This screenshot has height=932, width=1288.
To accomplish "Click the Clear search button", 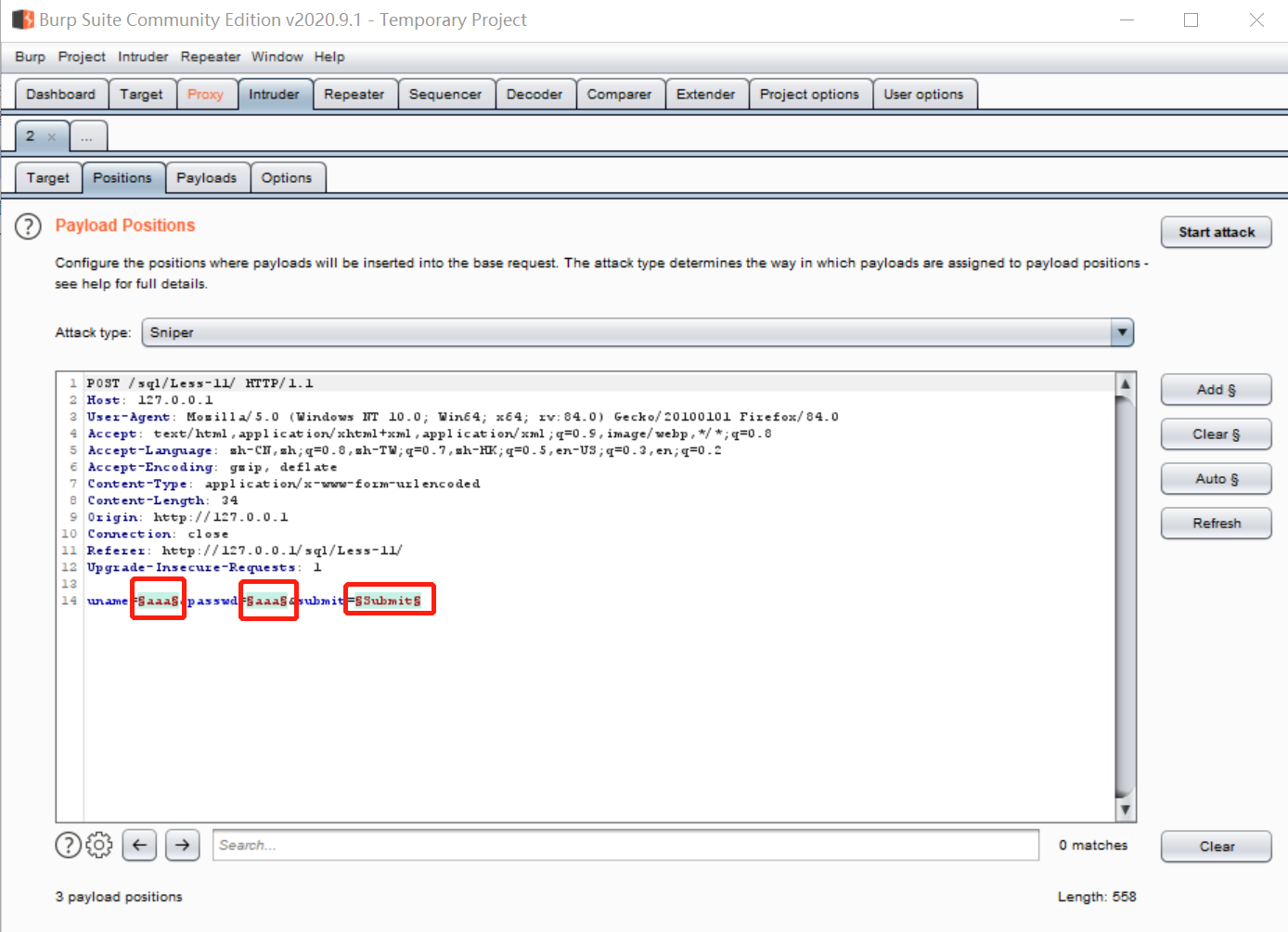I will click(x=1217, y=847).
